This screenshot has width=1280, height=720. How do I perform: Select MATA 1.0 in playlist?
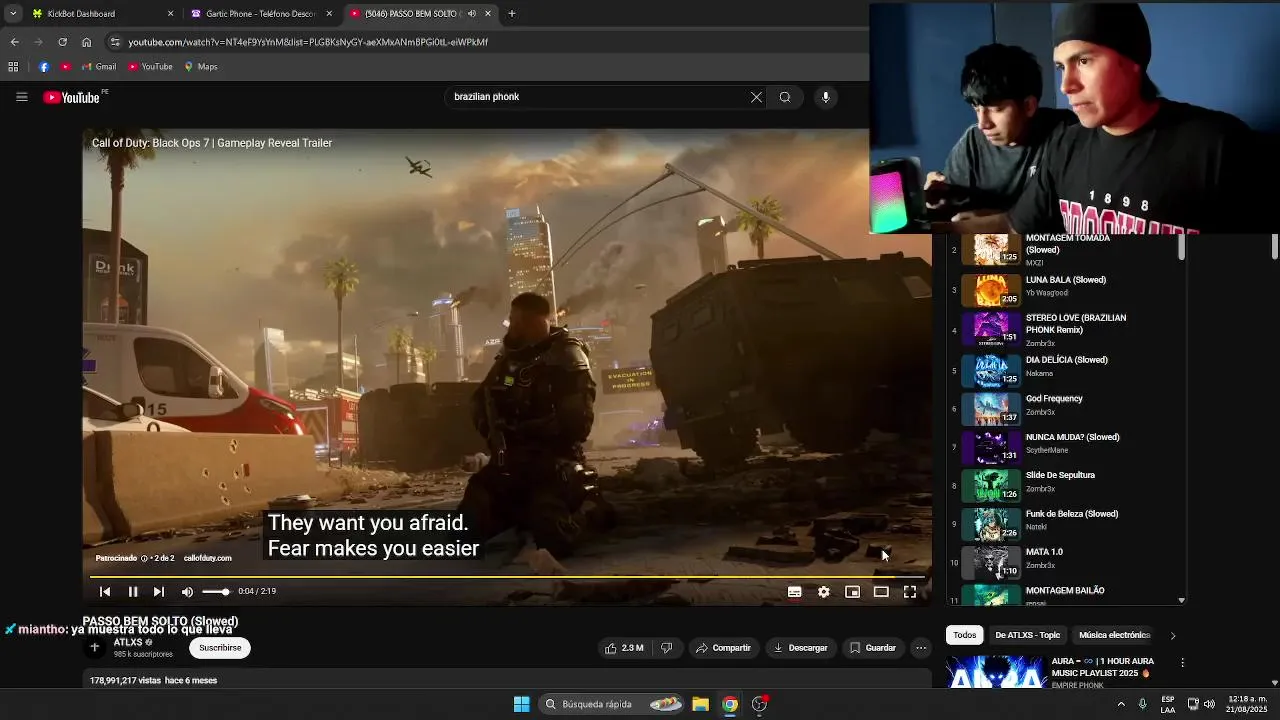pos(1065,561)
